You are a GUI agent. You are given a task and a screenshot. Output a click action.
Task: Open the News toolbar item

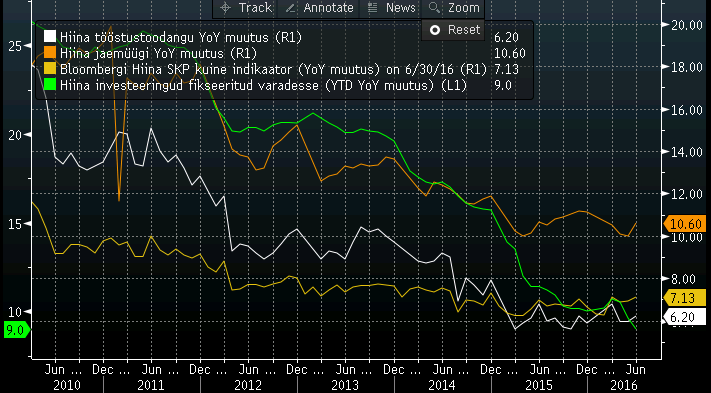coord(391,8)
